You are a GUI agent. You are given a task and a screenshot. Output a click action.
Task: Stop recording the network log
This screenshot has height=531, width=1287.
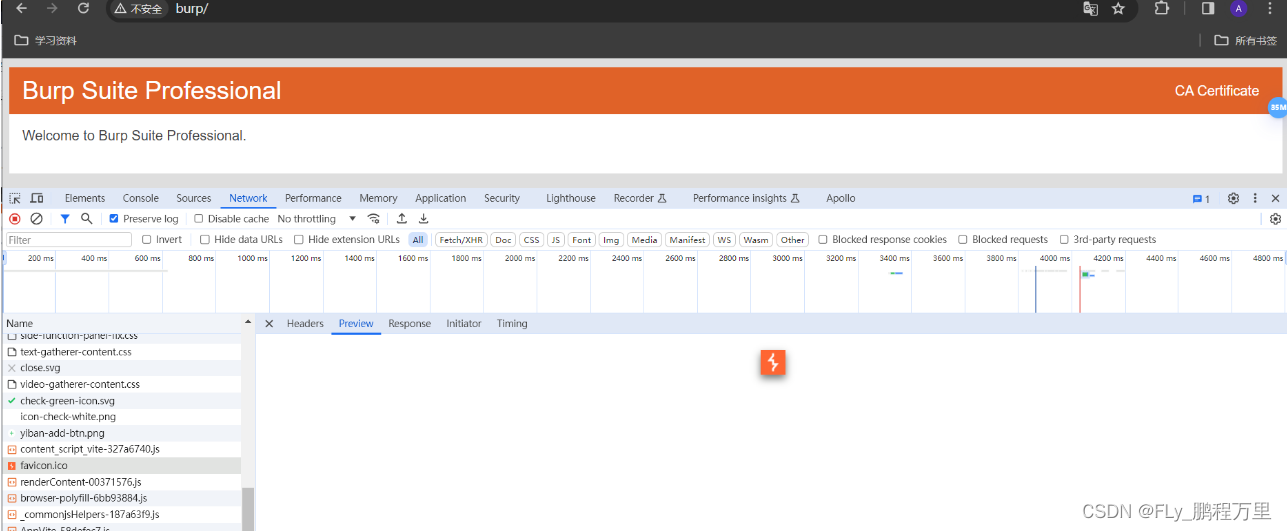(15, 219)
